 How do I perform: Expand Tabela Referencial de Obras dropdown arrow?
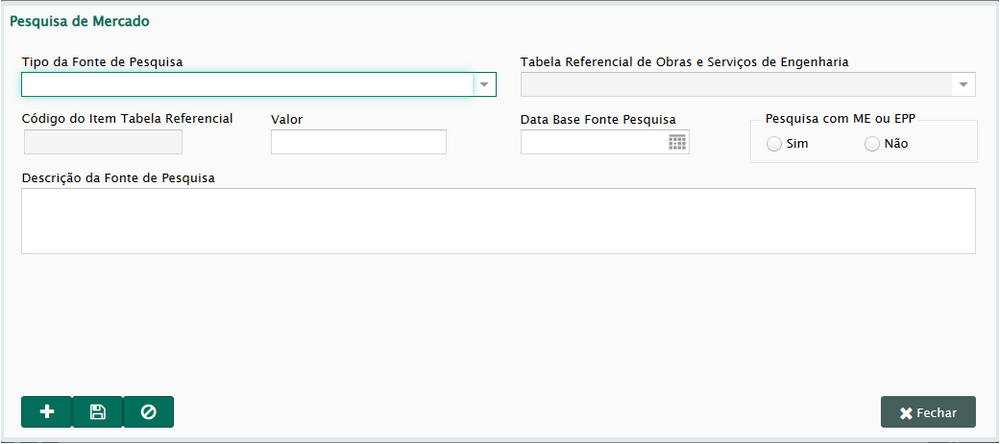pyautogui.click(x=963, y=84)
